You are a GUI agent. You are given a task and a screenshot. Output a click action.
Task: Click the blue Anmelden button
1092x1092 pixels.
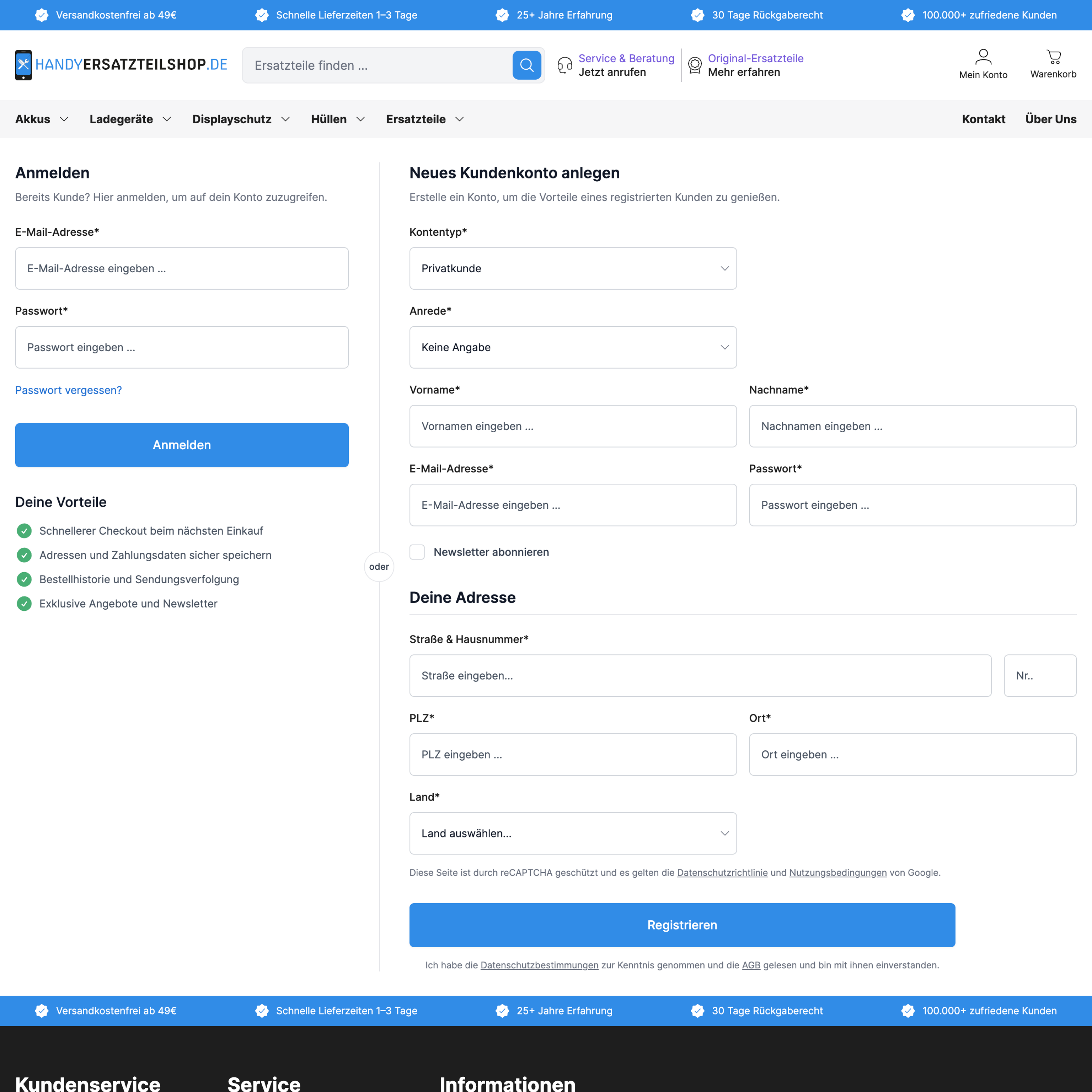point(181,445)
